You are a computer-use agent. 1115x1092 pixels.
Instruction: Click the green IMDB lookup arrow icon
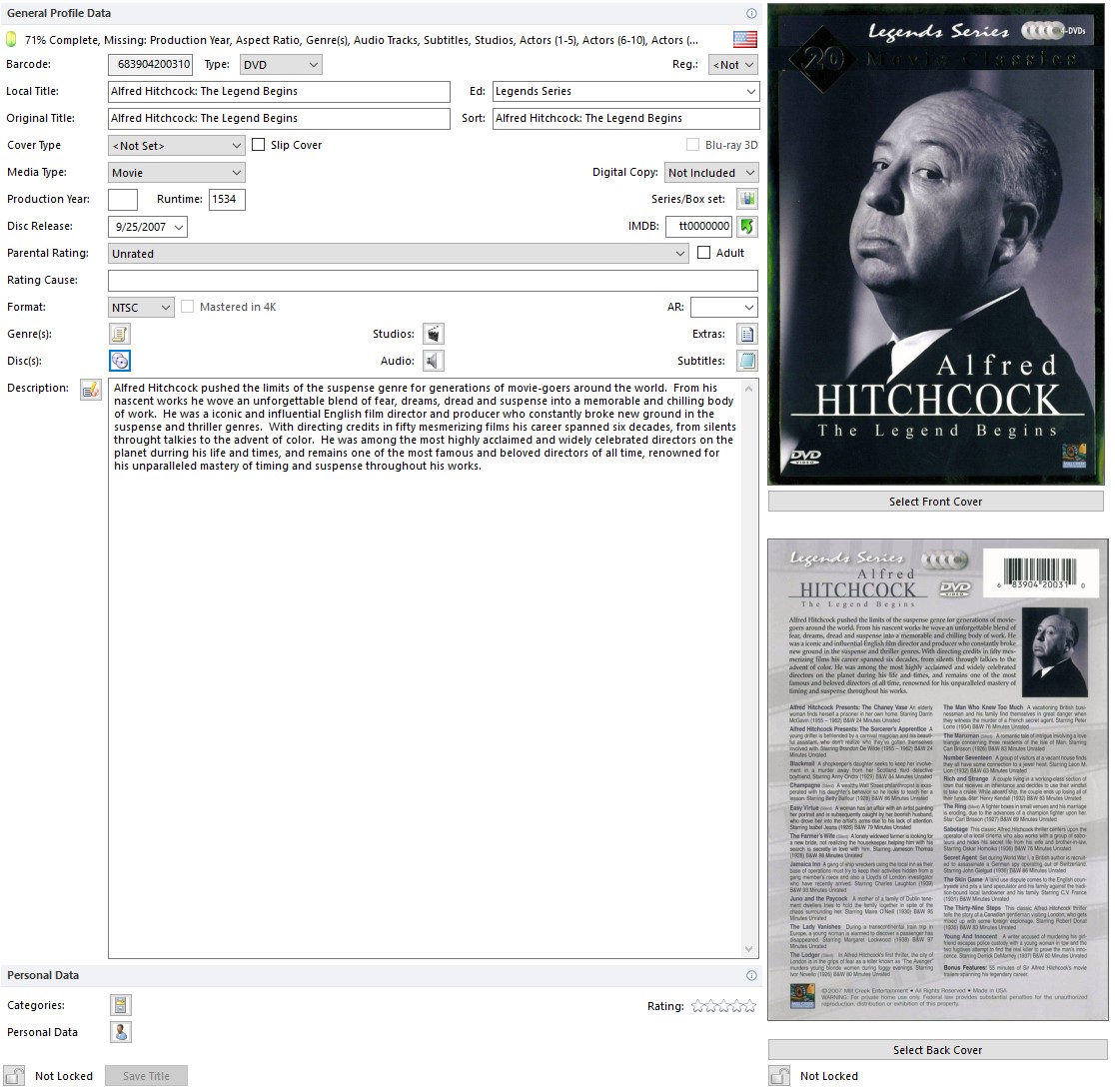[747, 226]
